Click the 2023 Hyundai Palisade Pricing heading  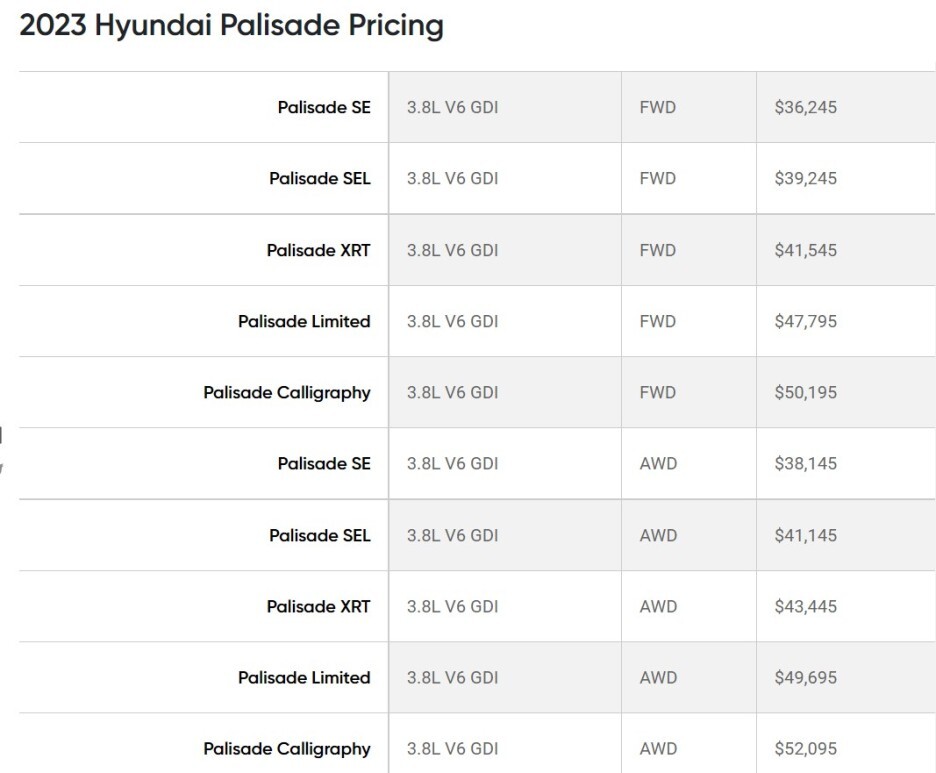(232, 26)
